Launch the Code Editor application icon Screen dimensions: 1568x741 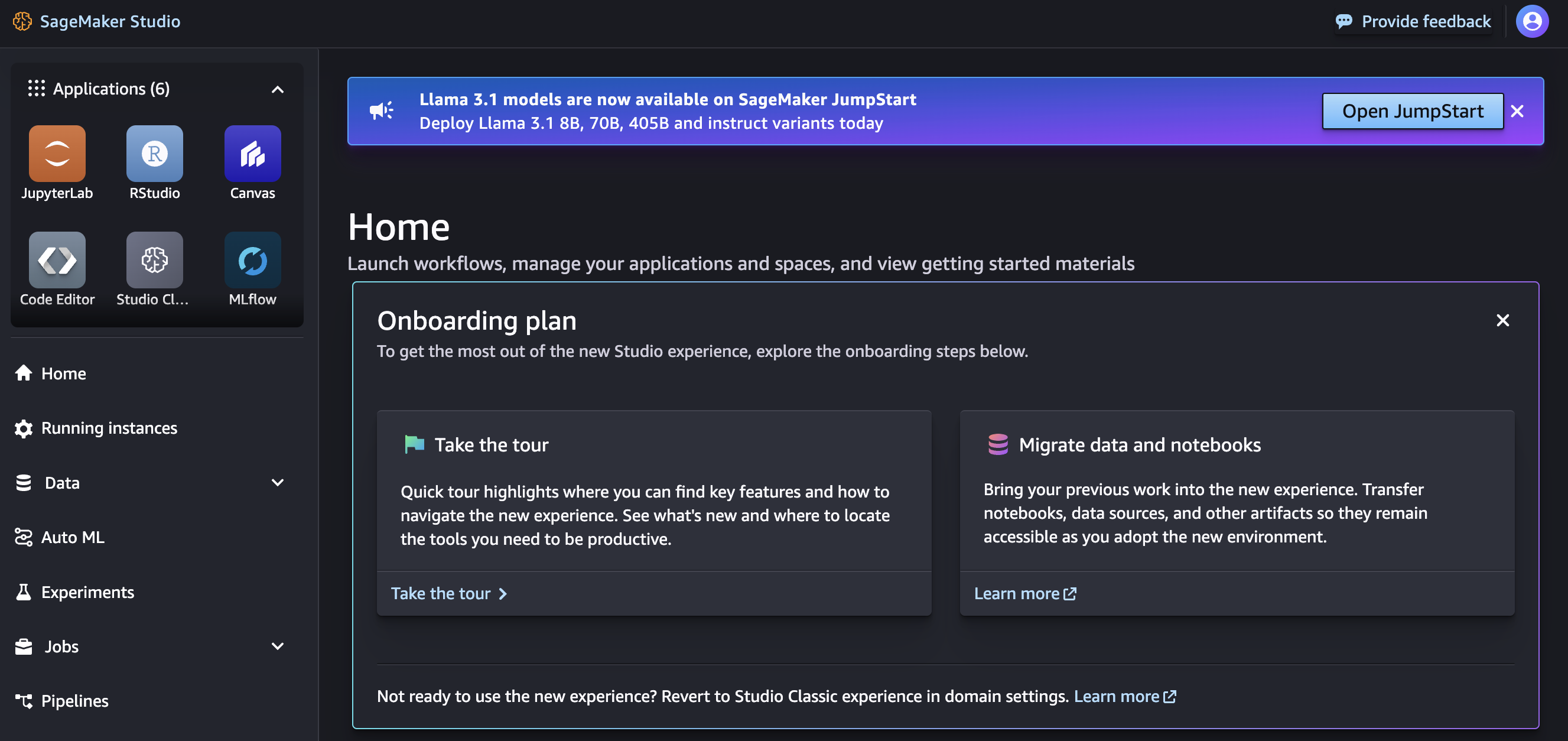[57, 260]
